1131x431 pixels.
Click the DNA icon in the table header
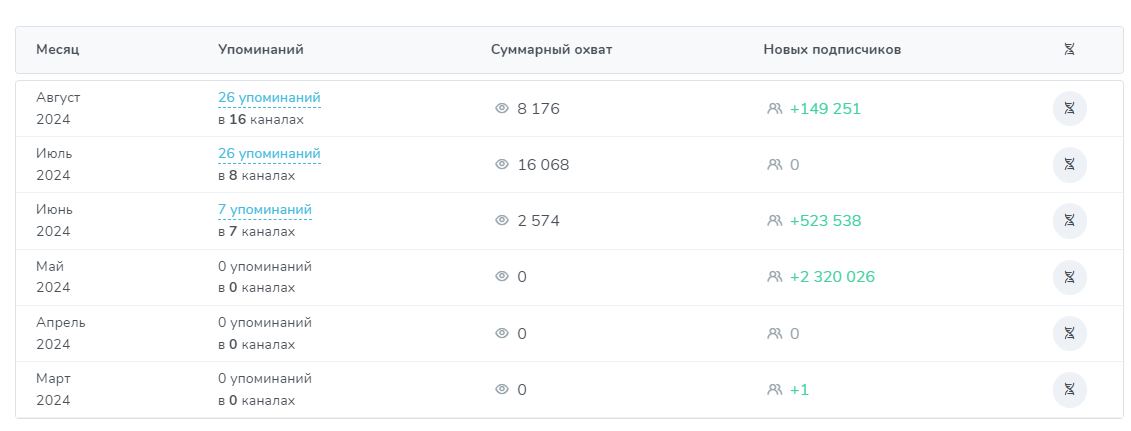point(1069,49)
